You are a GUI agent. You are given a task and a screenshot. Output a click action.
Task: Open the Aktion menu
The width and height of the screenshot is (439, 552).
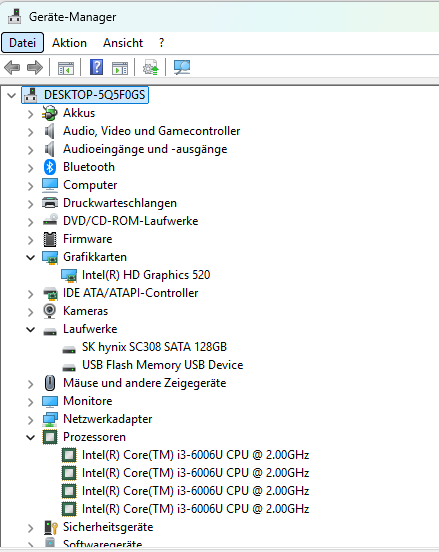[69, 43]
